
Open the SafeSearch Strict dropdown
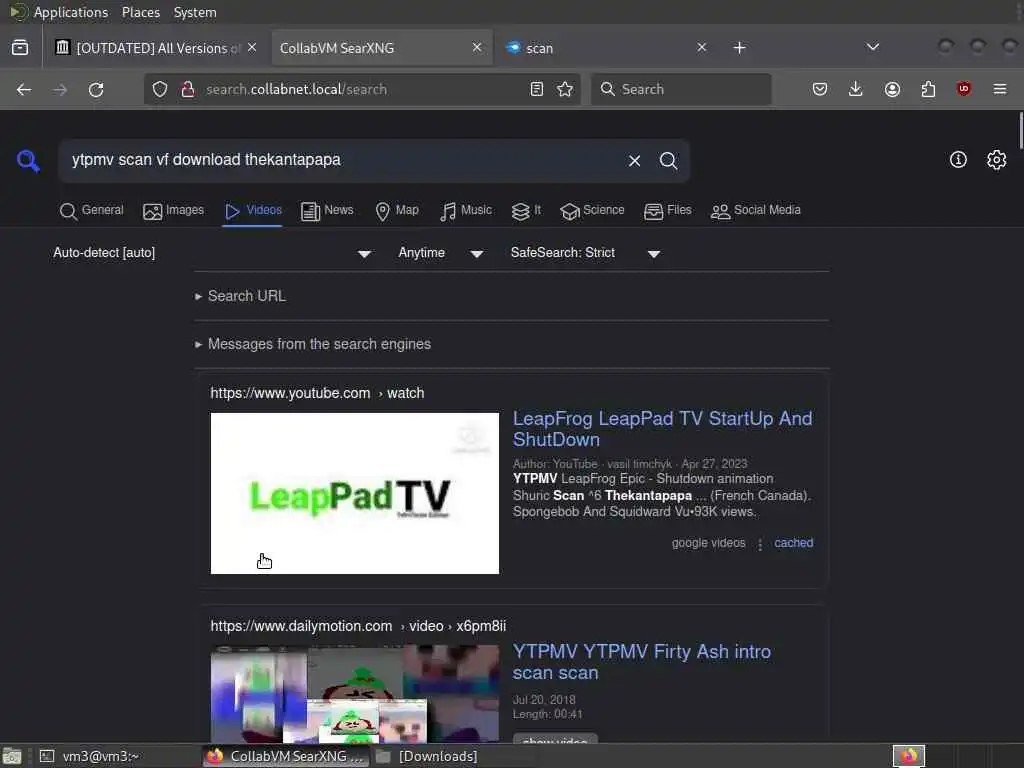coord(585,253)
